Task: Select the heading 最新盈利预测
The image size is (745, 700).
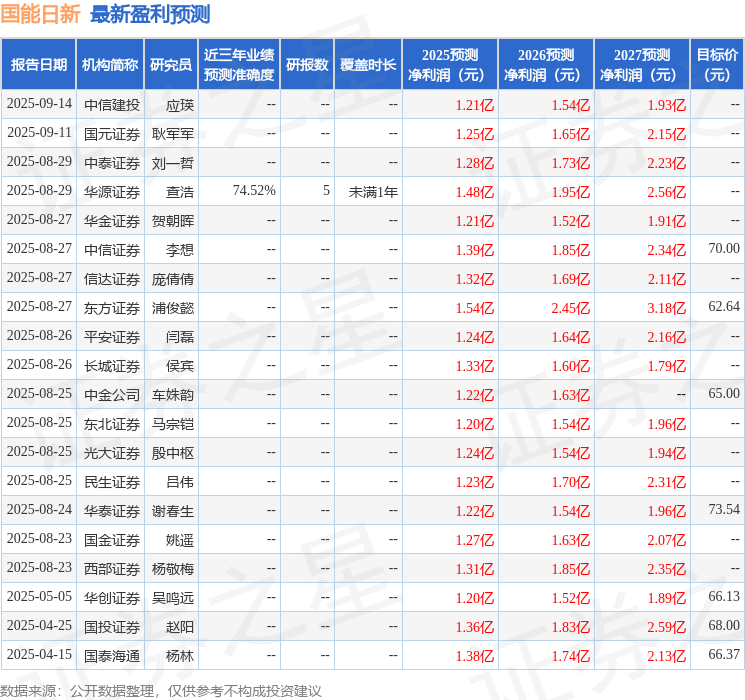Action: tap(150, 14)
